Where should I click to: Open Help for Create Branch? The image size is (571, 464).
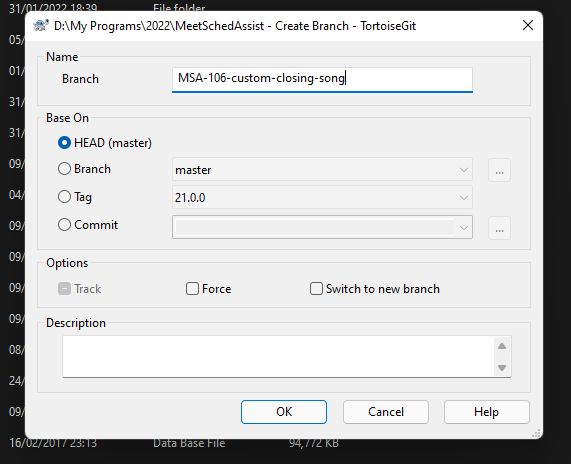tap(487, 412)
